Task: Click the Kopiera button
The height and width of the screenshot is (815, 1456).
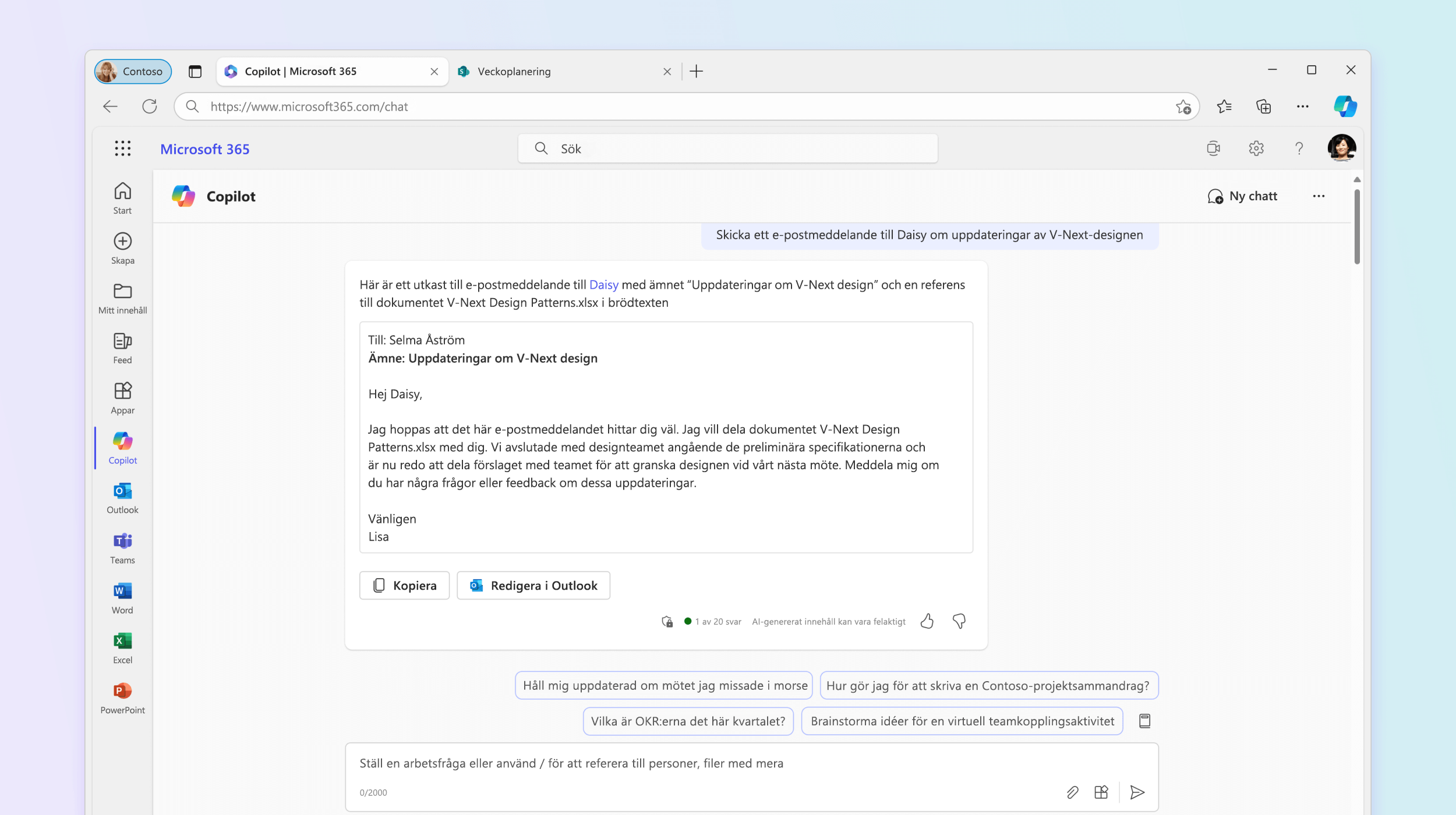Action: [x=404, y=585]
